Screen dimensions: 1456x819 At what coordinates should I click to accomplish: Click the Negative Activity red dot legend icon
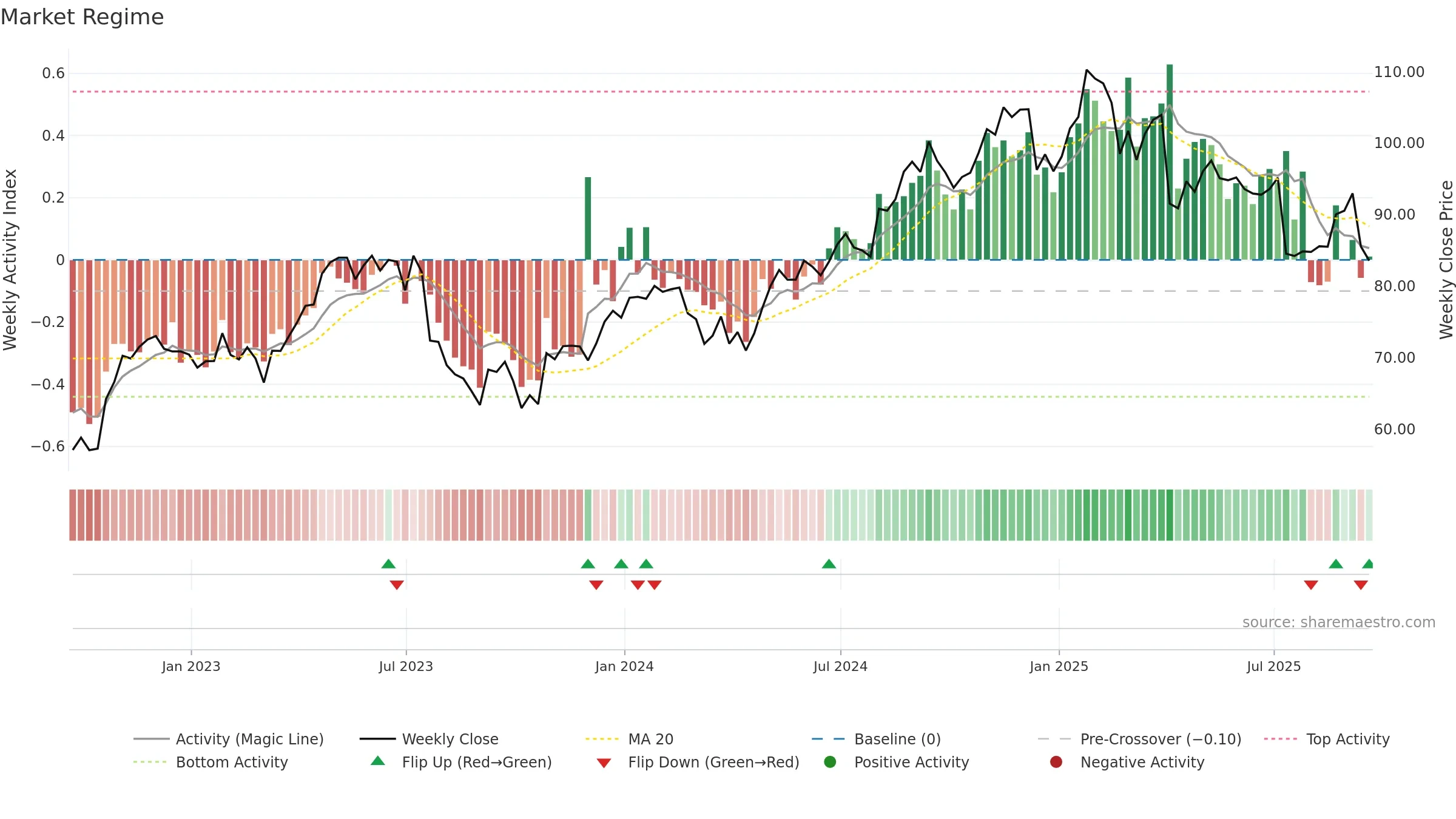click(1056, 762)
